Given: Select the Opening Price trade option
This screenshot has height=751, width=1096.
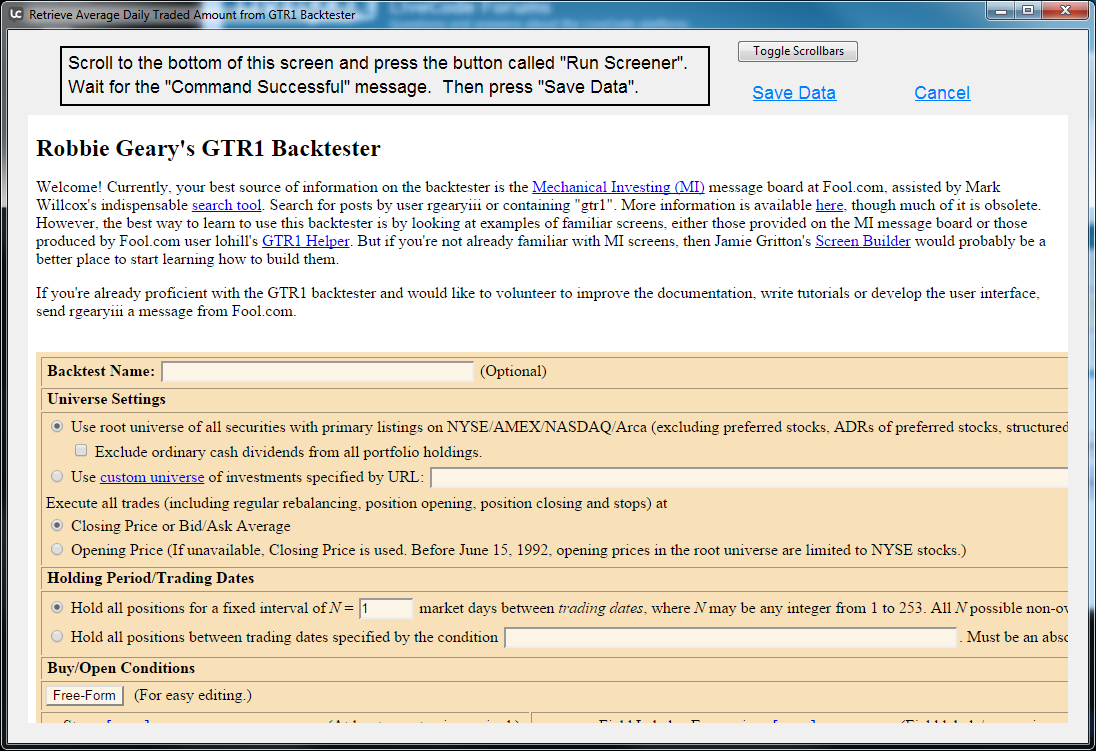Looking at the screenshot, I should (x=57, y=550).
